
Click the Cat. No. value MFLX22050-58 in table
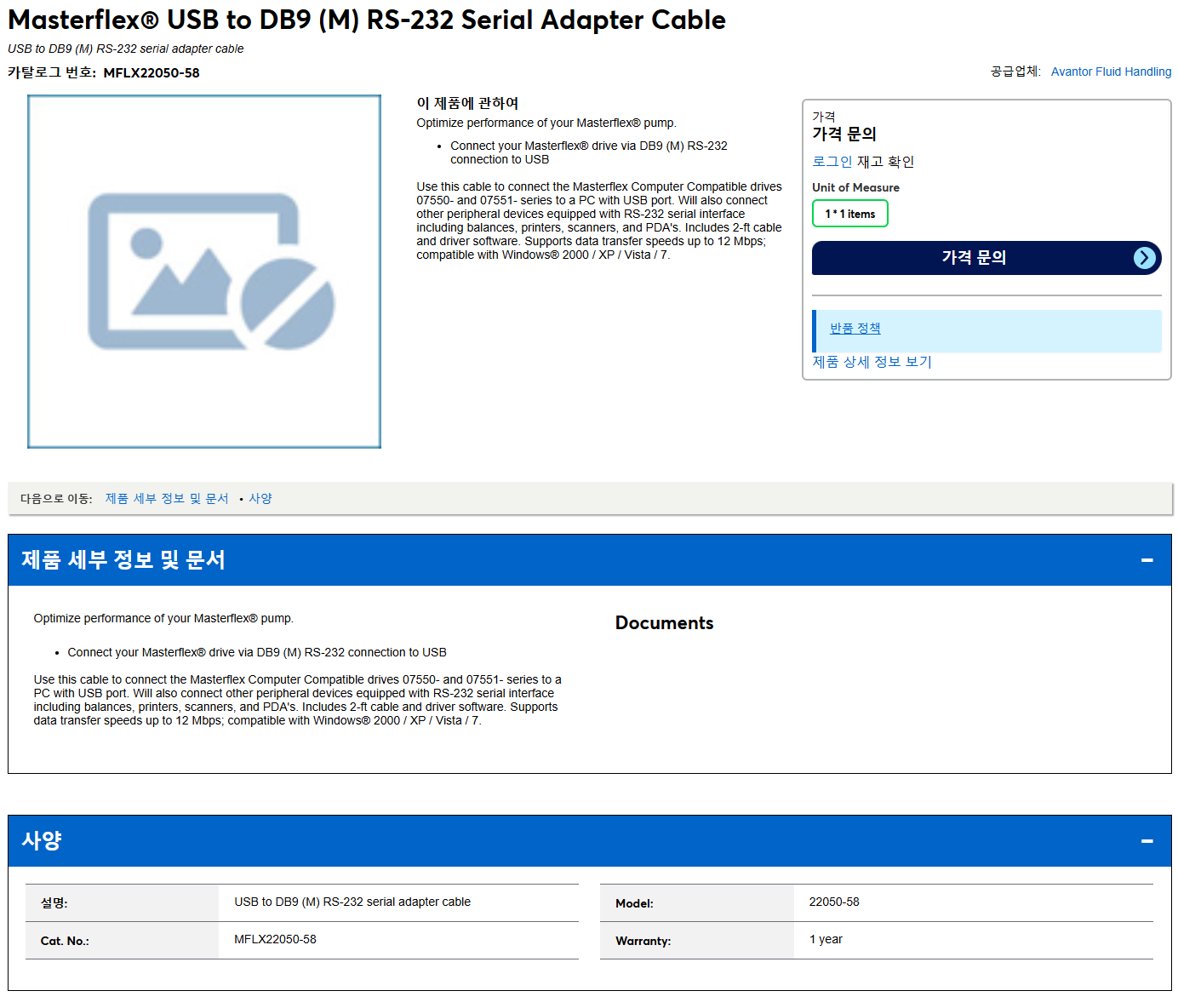pyautogui.click(x=275, y=939)
